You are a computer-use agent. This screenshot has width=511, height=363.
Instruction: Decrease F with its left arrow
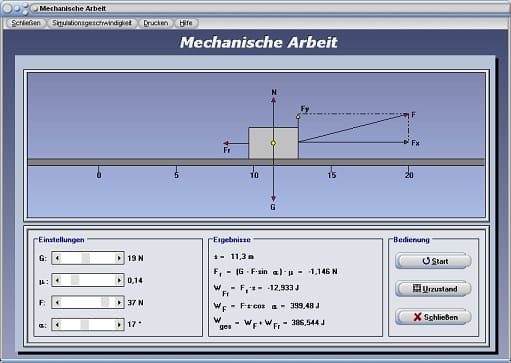[x=57, y=302]
